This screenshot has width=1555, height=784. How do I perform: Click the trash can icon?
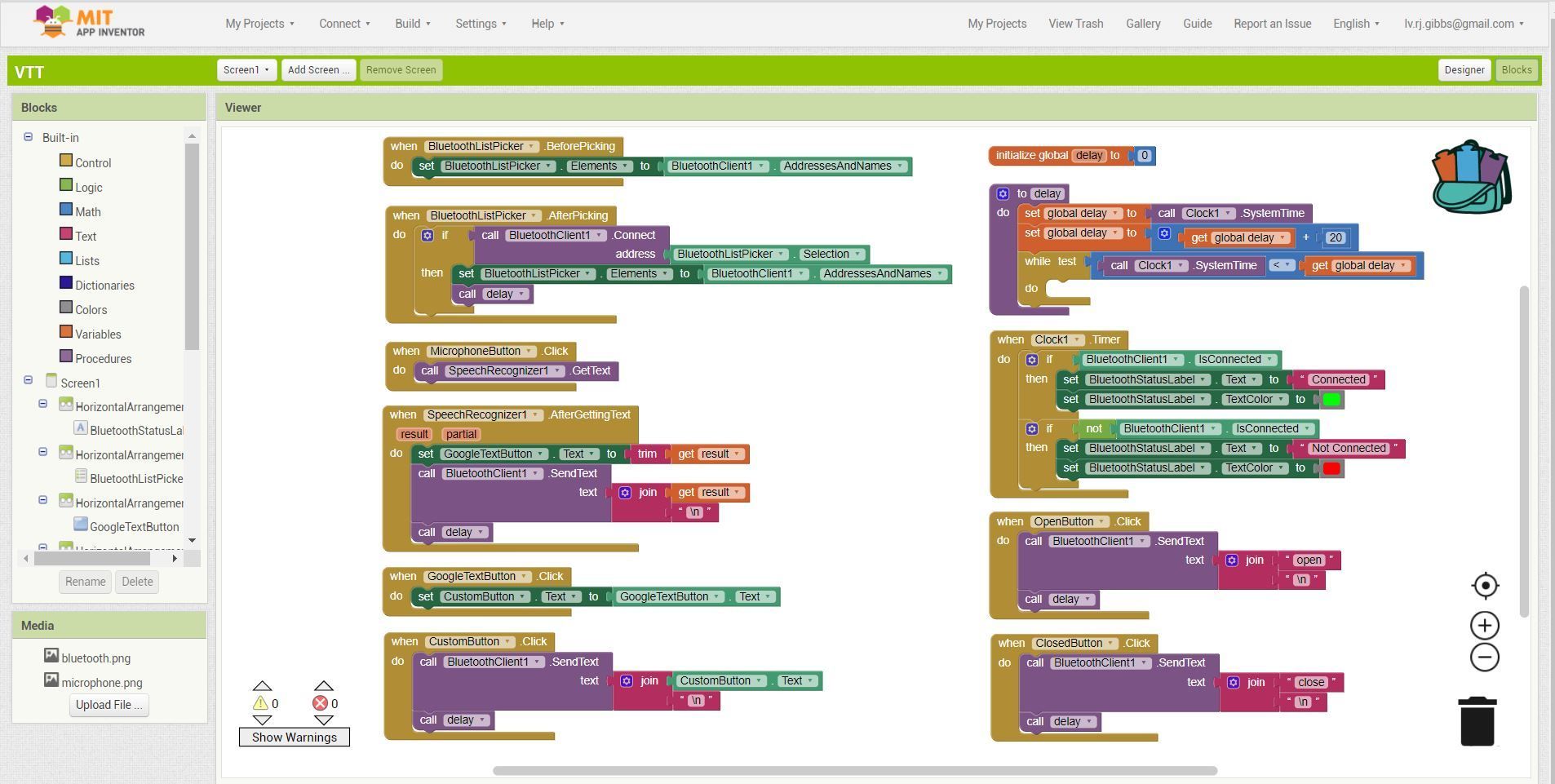coord(1477,721)
